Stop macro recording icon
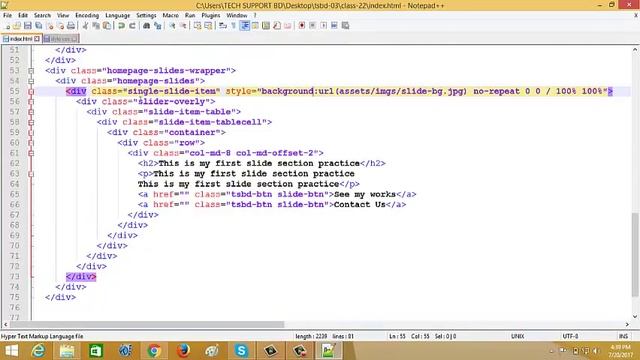The width and height of the screenshot is (640, 360). tap(312, 26)
